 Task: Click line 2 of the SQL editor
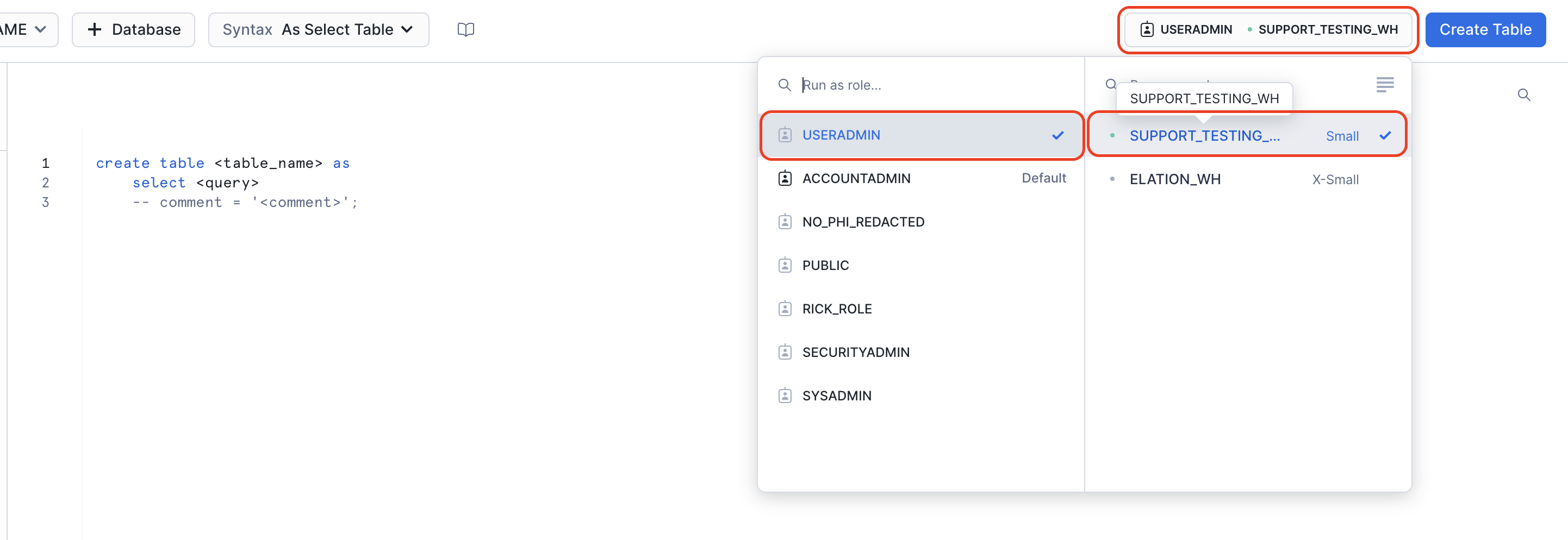[196, 183]
